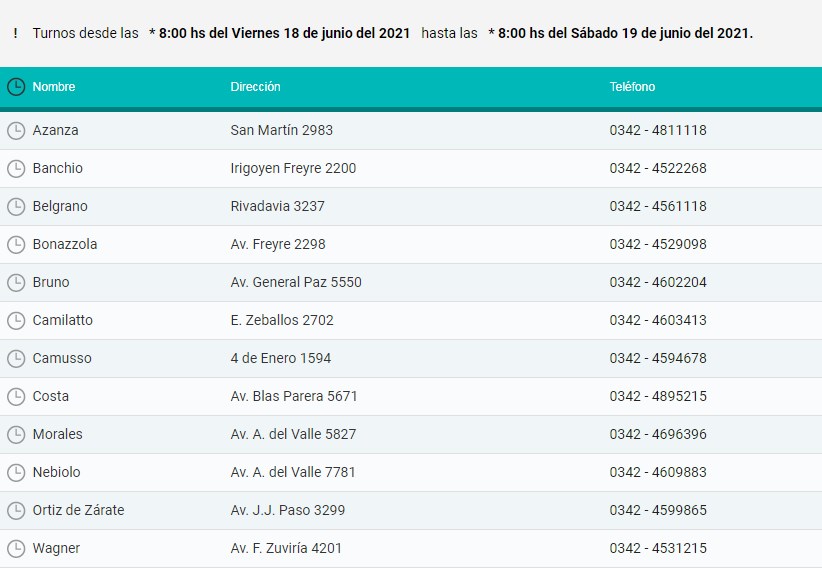The width and height of the screenshot is (822, 586).
Task: Click phone number 0342 - 4696396
Action: click(657, 434)
